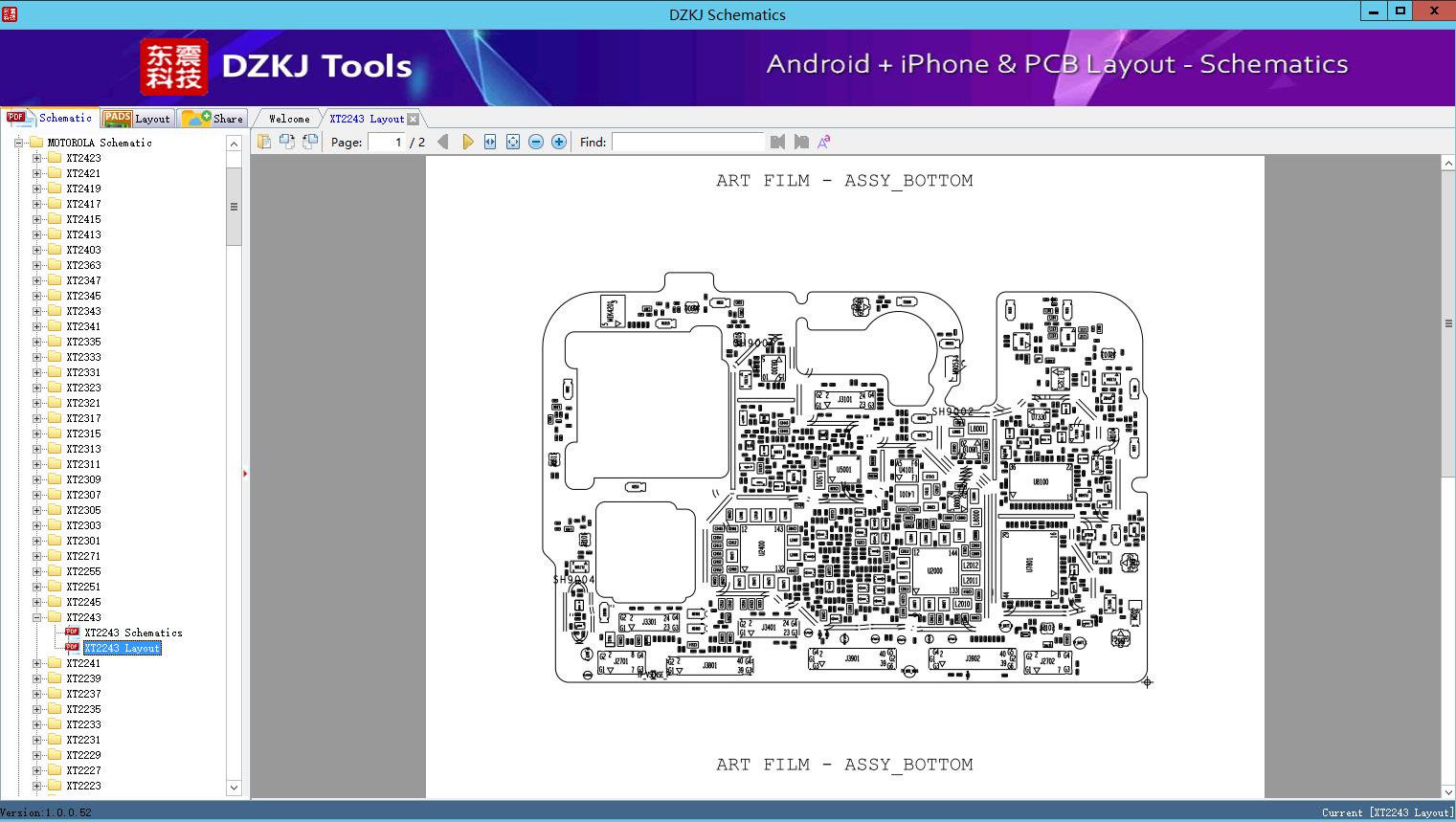Screen dimensions: 1456x822
Task: Click the XT2403 folder icon
Action: [x=55, y=250]
